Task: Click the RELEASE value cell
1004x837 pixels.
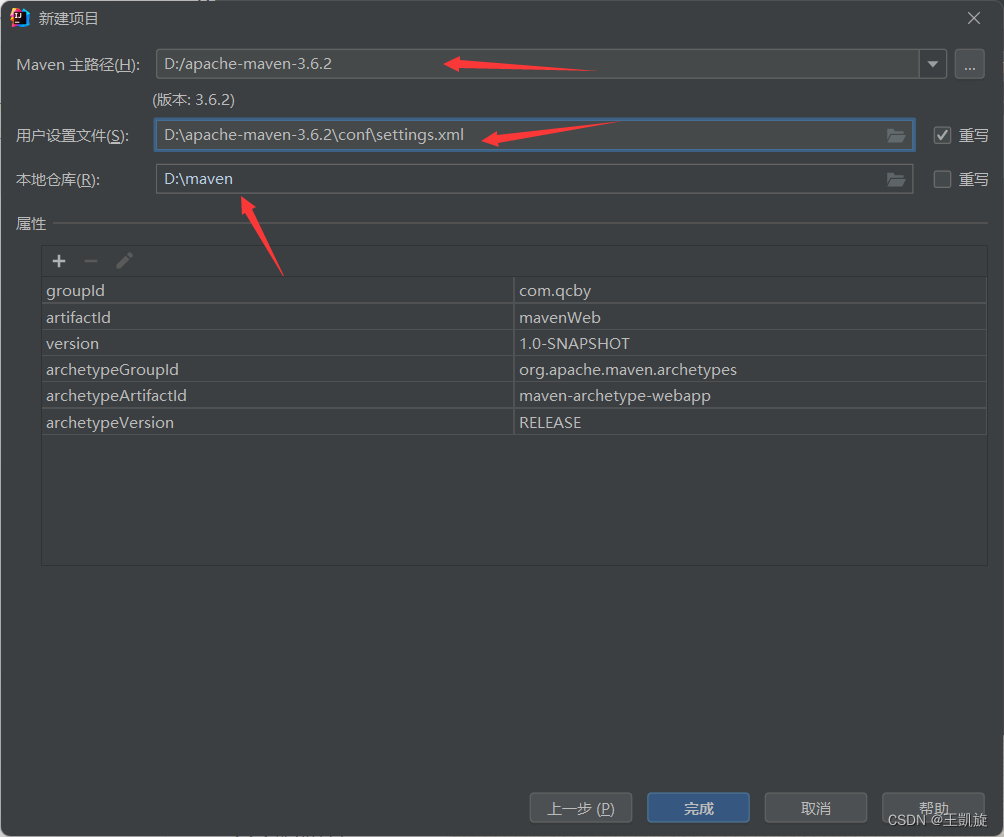Action: click(750, 423)
